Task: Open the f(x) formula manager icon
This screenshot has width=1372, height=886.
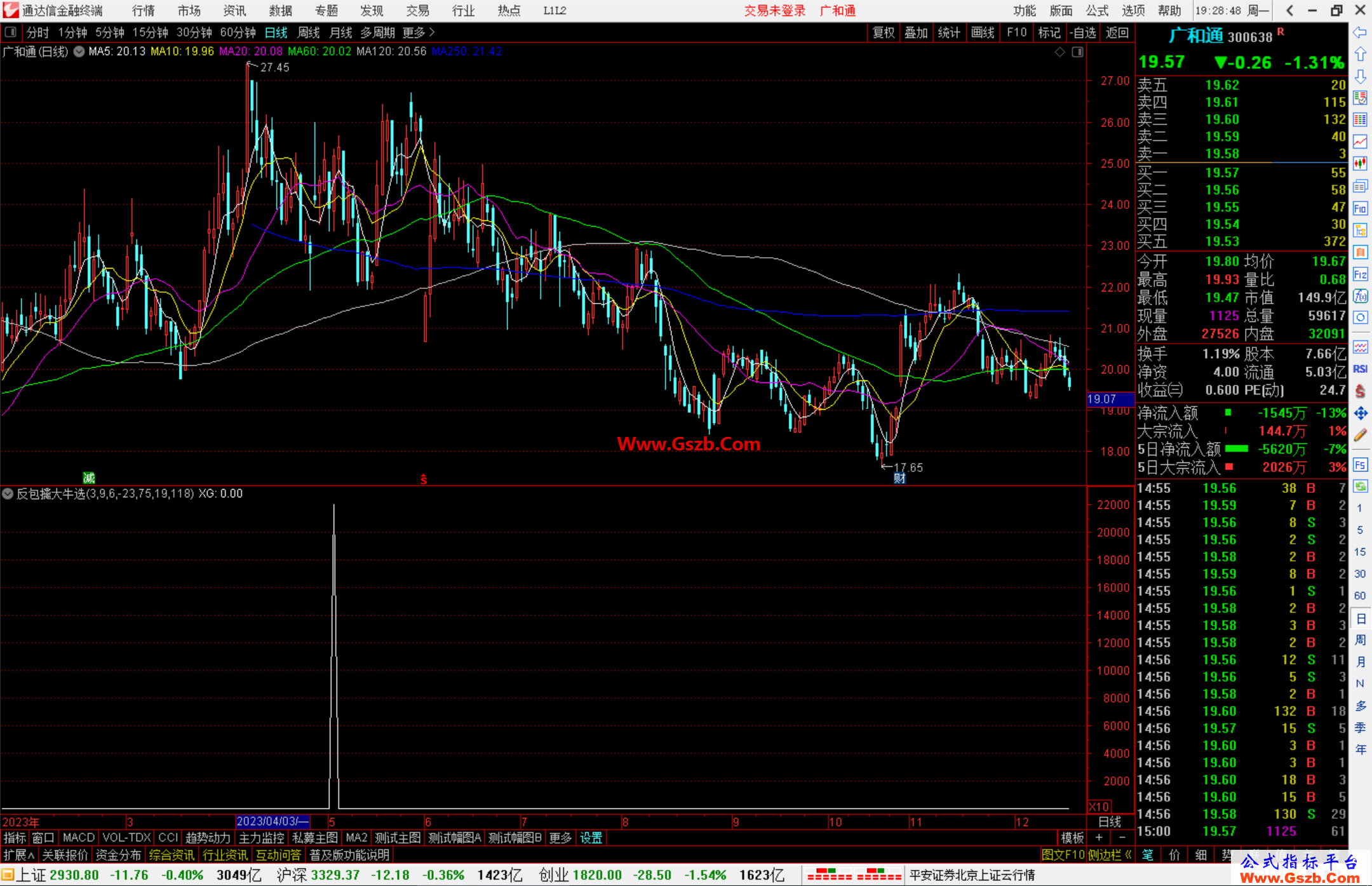Action: tap(1360, 296)
